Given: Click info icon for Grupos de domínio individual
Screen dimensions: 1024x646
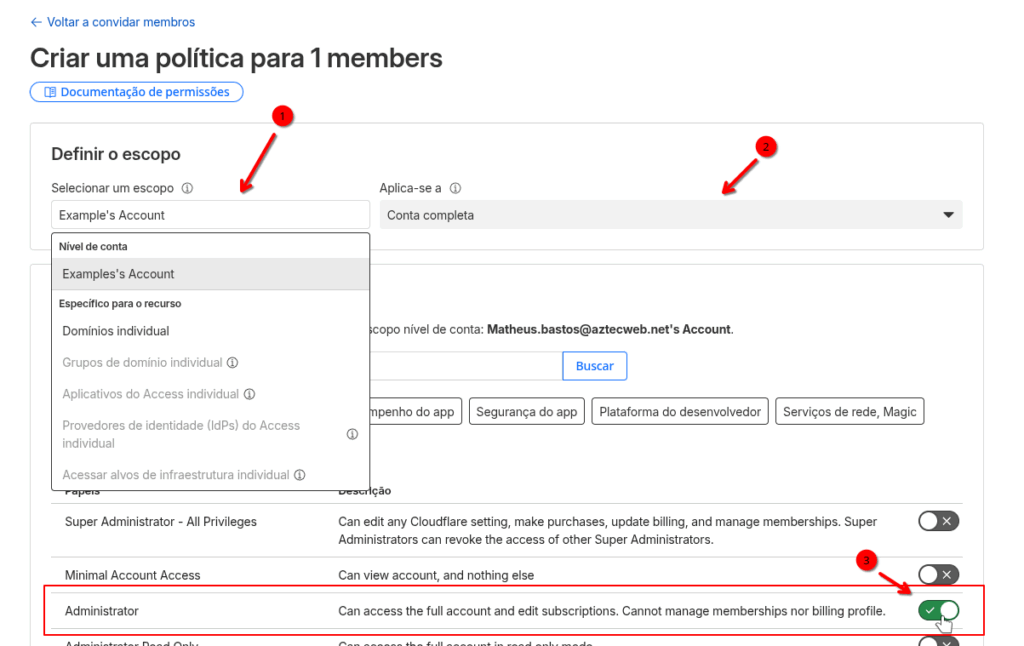Looking at the screenshot, I should pyautogui.click(x=232, y=363).
